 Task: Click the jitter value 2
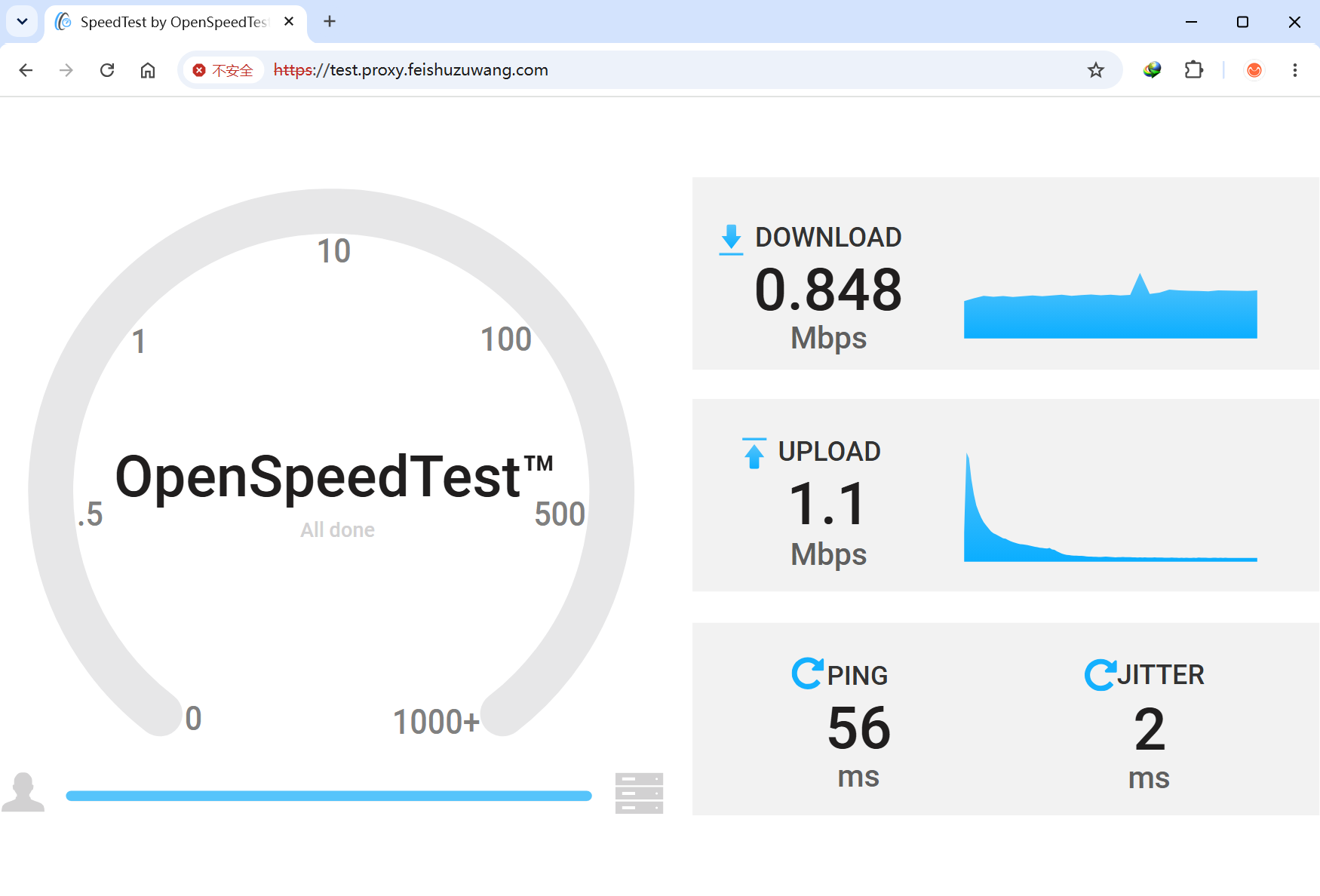[x=1150, y=729]
